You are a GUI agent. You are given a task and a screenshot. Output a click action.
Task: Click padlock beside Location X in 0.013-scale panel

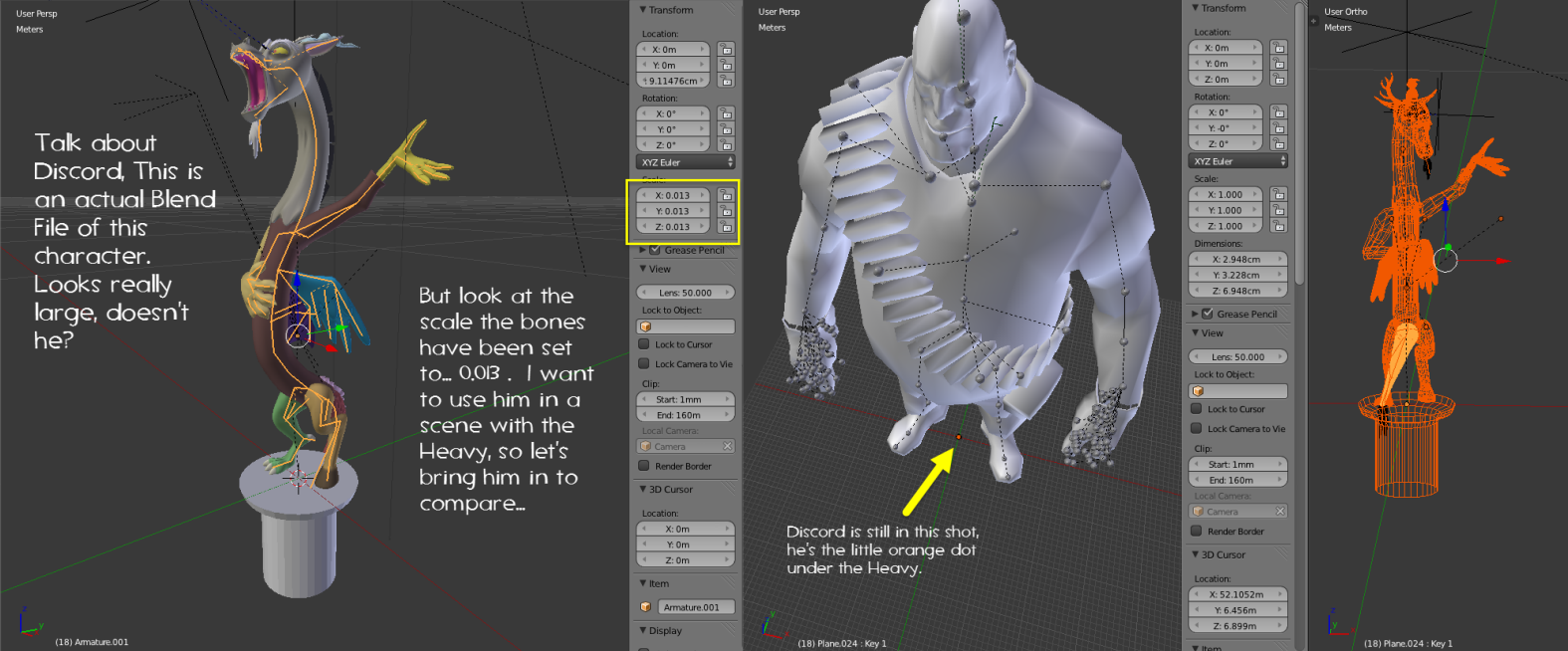(727, 49)
